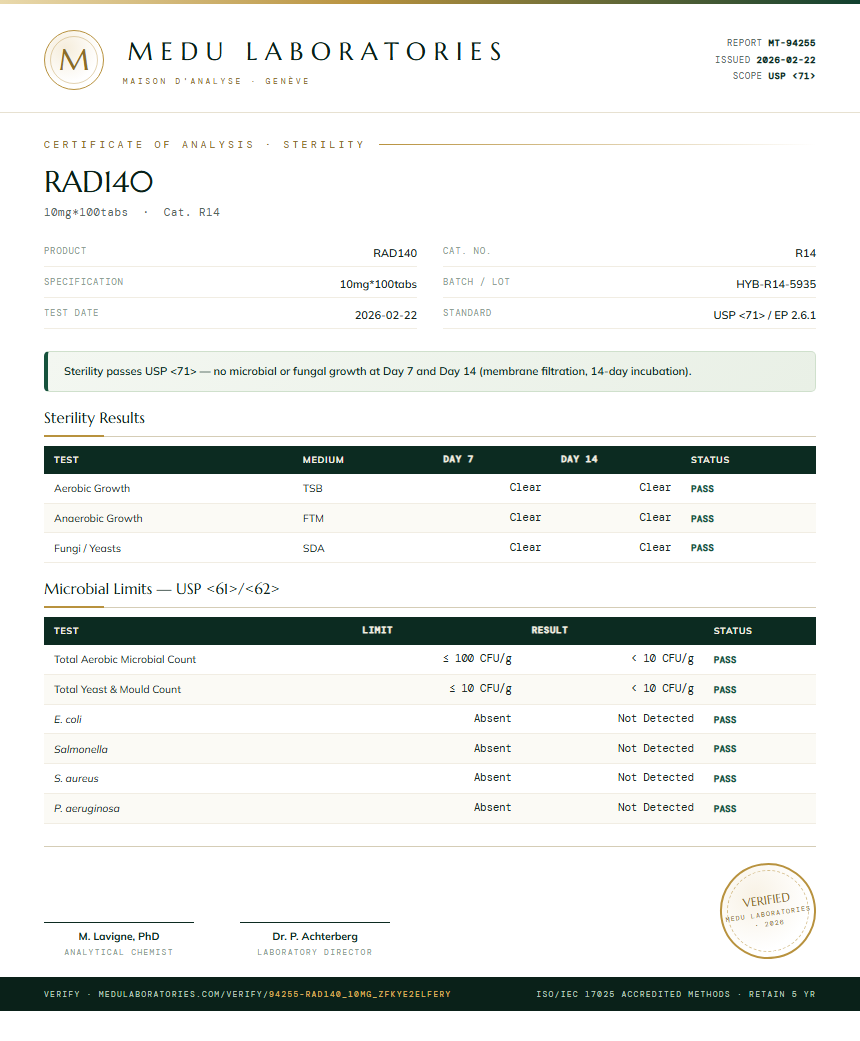Click the RESULT column header
The height and width of the screenshot is (1041, 860).
[549, 630]
